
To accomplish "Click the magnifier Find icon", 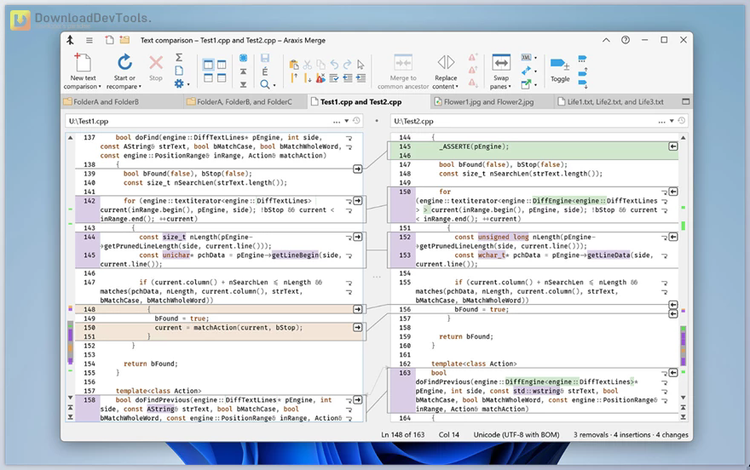I will point(265,84).
